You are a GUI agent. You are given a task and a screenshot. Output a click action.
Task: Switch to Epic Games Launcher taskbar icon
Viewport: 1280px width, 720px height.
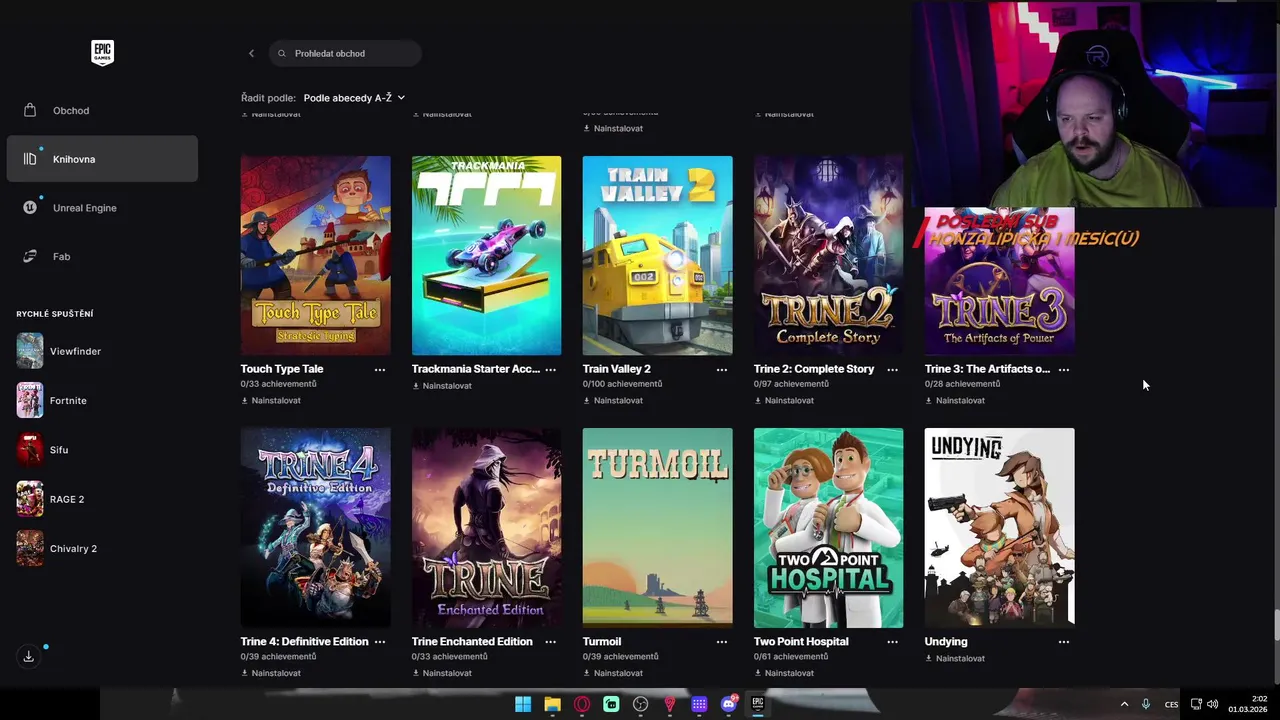(758, 704)
